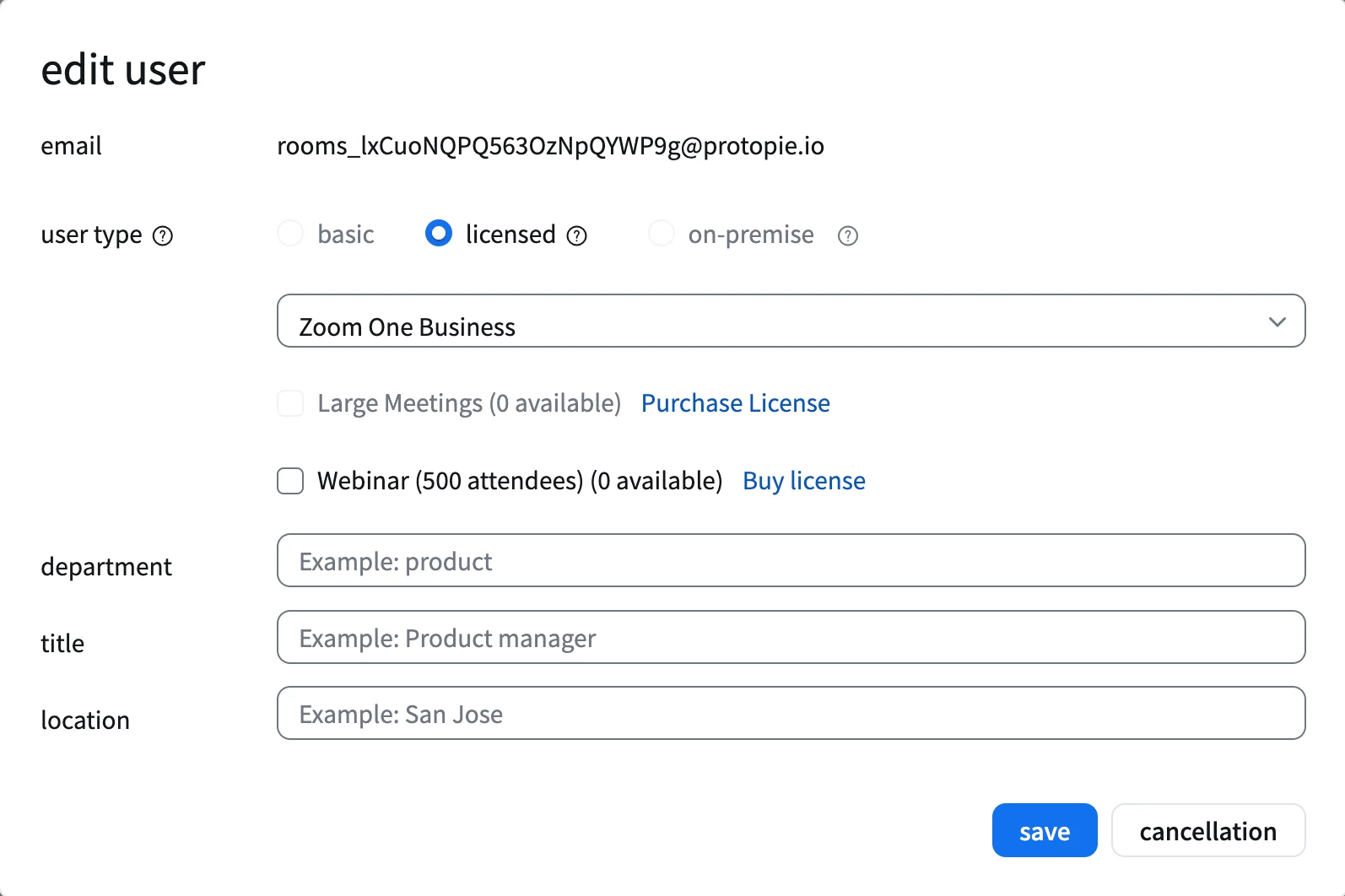
Task: Click the Purchase License link
Action: tap(735, 403)
